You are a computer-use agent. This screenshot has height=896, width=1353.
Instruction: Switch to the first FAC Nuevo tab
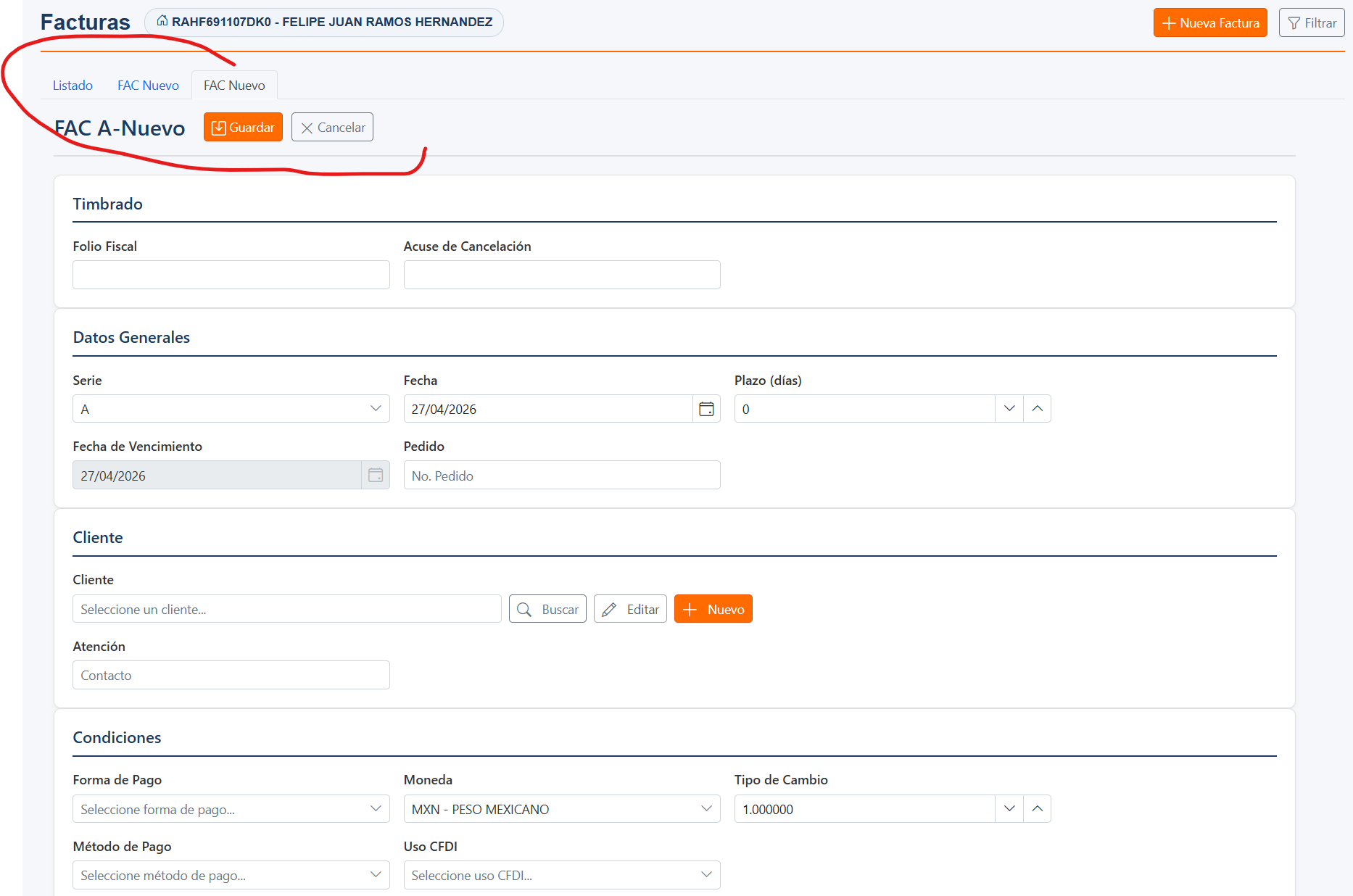tap(148, 86)
